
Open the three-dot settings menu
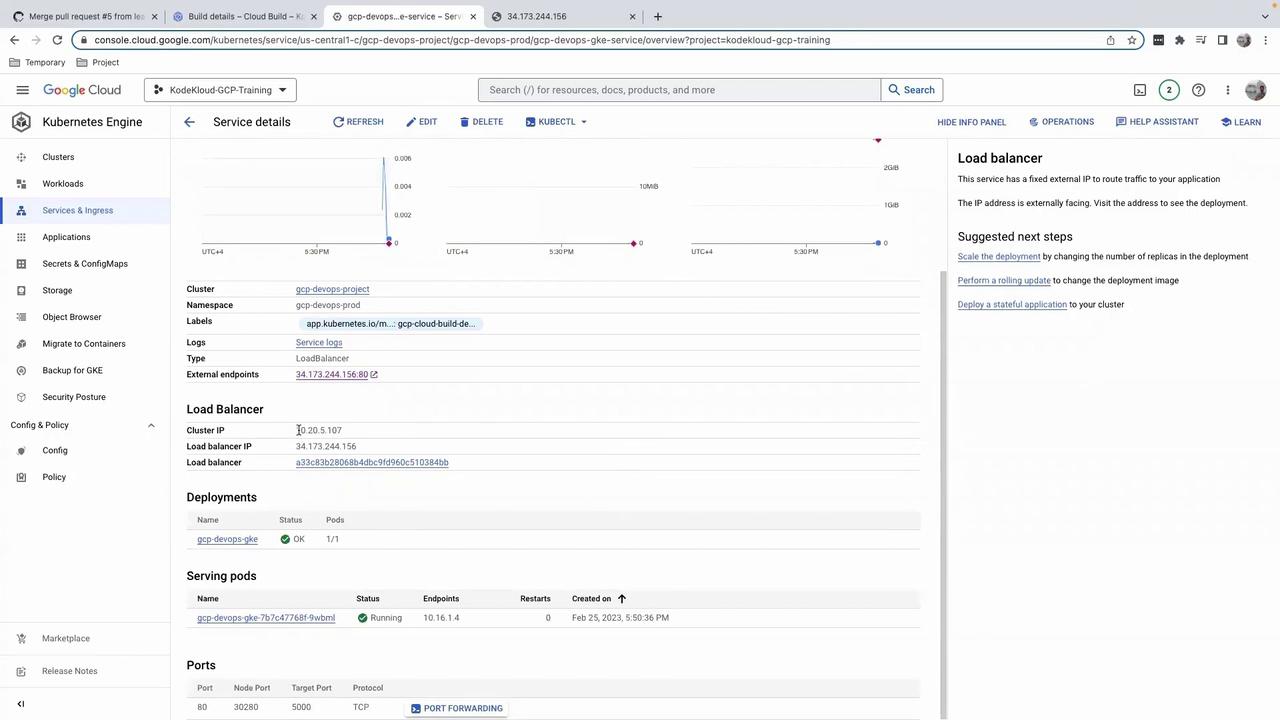pyautogui.click(x=1228, y=90)
